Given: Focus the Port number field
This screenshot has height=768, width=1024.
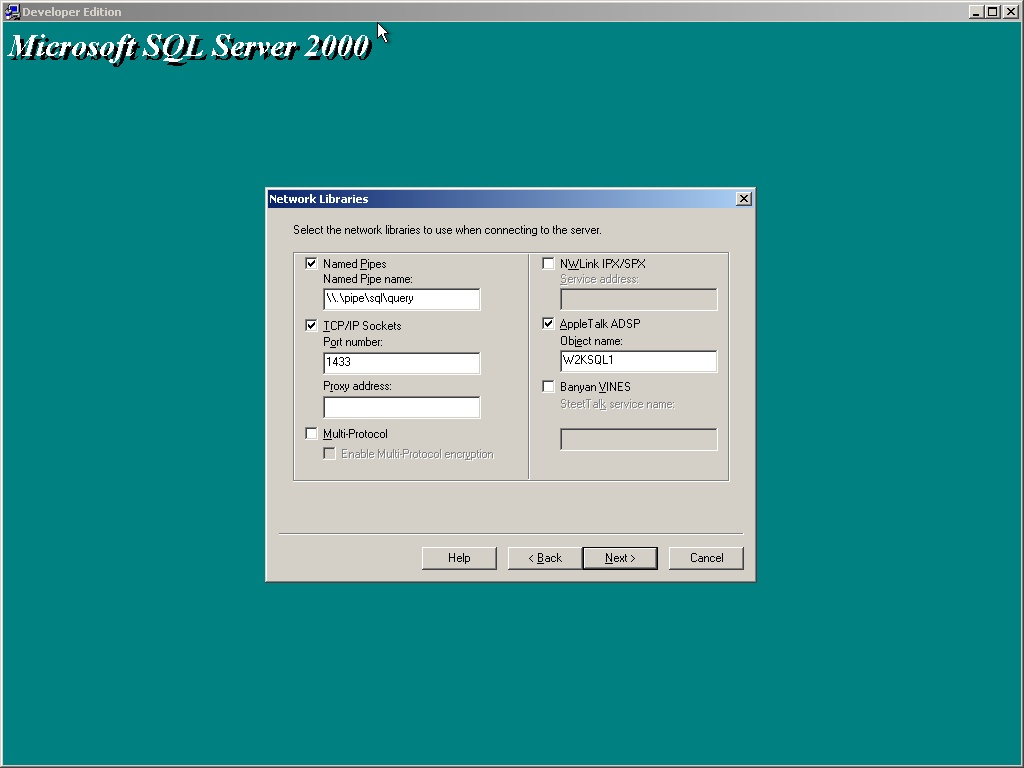Looking at the screenshot, I should point(402,363).
